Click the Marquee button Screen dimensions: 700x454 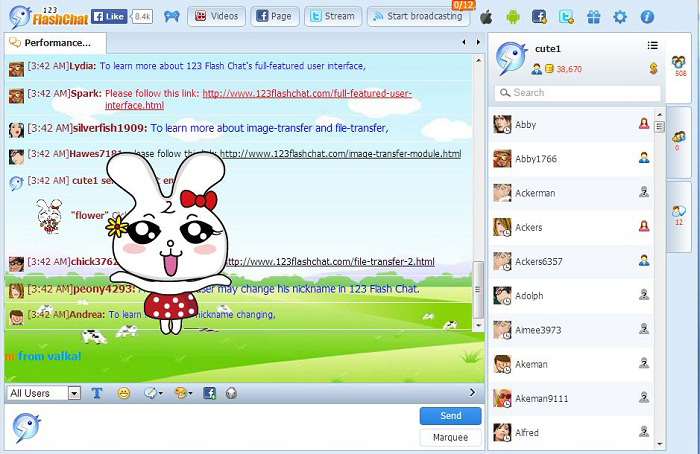(x=450, y=437)
